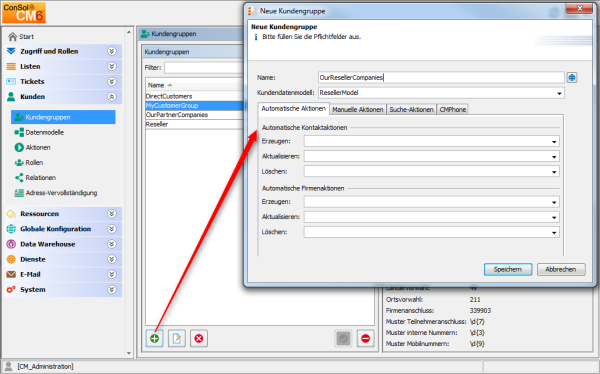This screenshot has width=600, height=374.
Task: Expand the Listen section chevron
Action: 112,67
